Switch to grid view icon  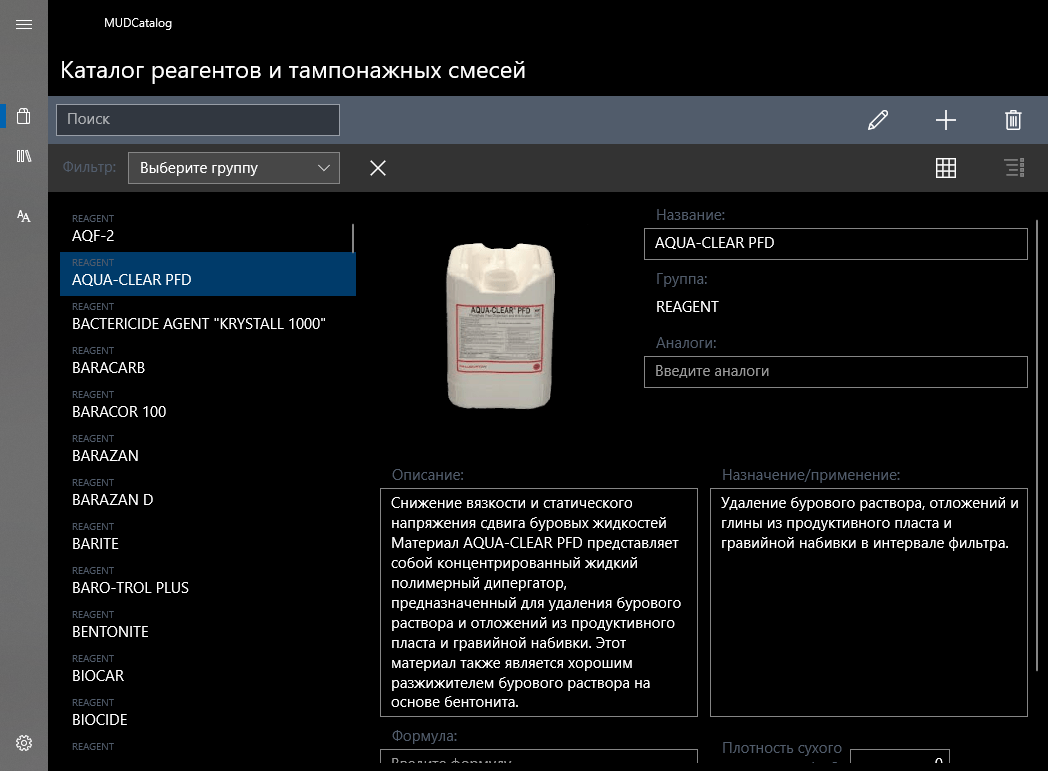point(945,168)
